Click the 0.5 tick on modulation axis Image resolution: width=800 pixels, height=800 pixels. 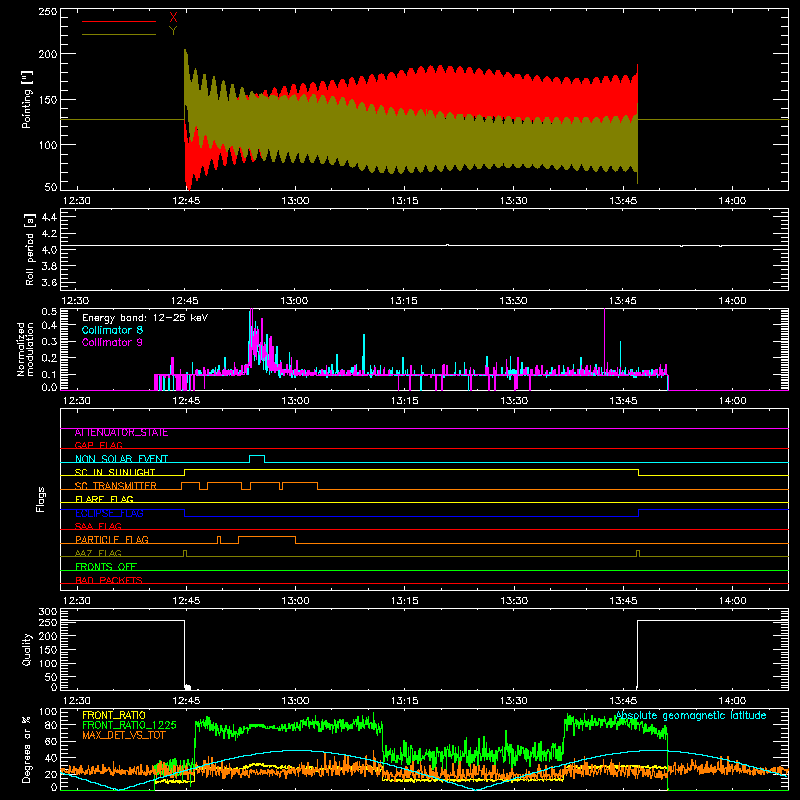point(49,311)
